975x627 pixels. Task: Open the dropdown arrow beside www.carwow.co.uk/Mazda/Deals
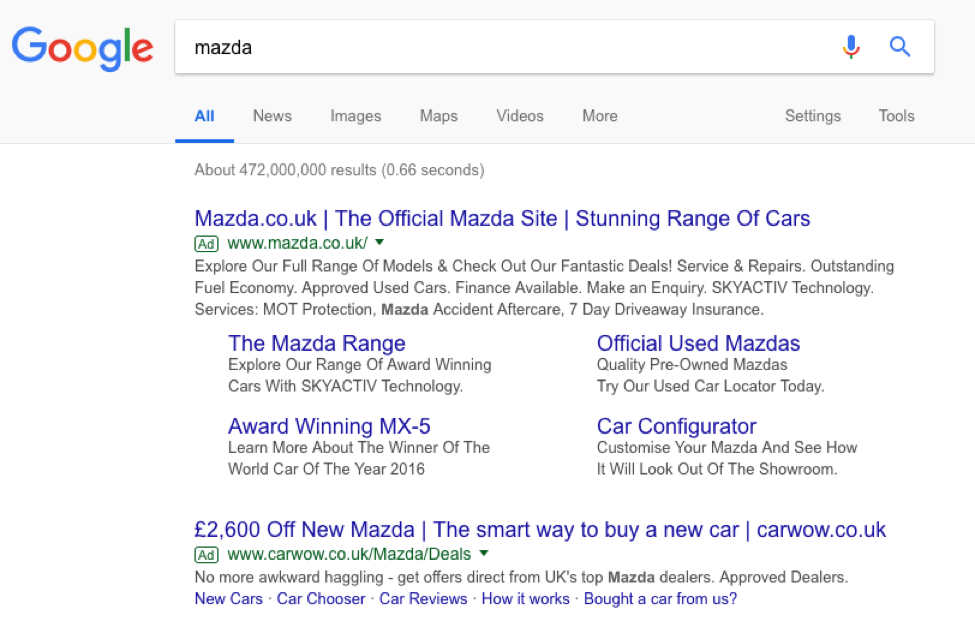pyautogui.click(x=484, y=555)
